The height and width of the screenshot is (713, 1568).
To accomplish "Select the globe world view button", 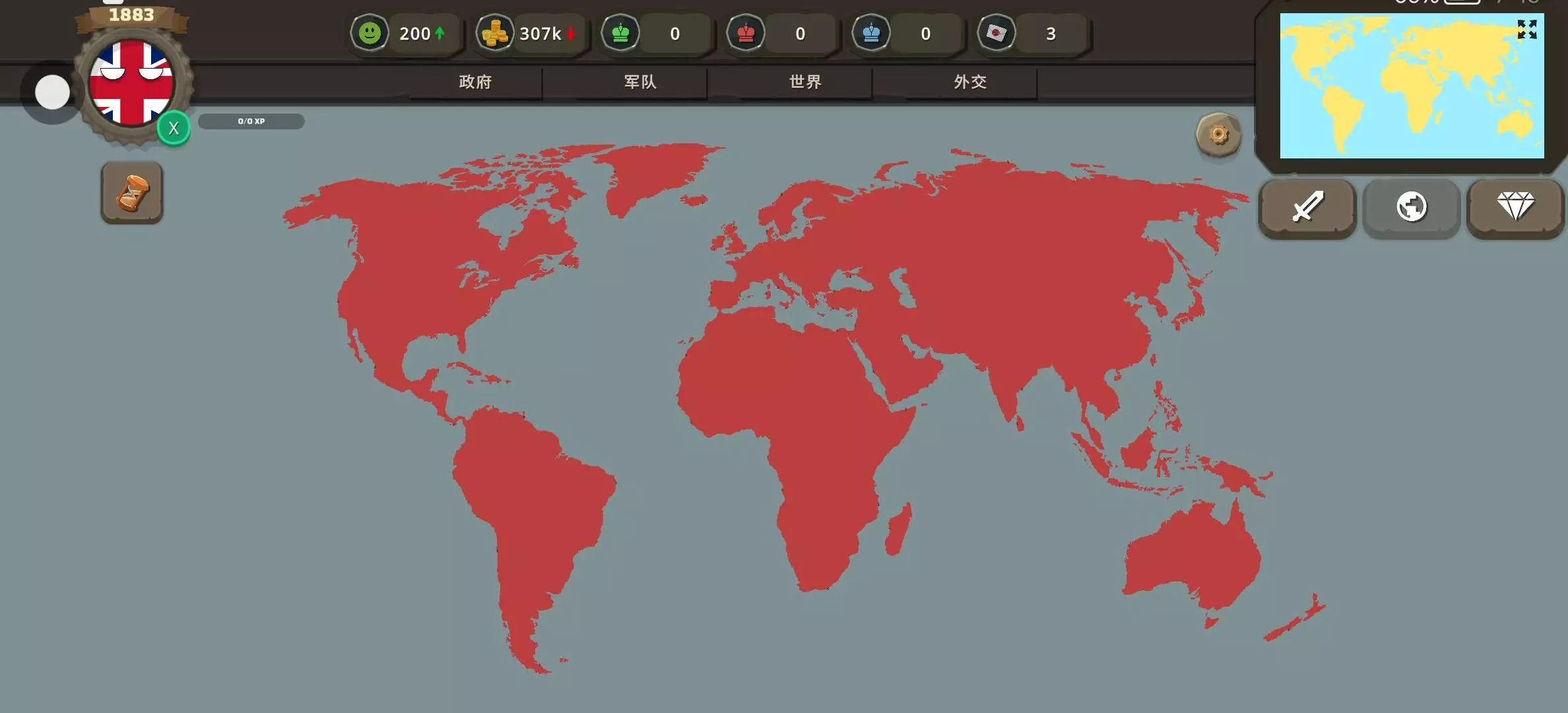I will [1412, 207].
